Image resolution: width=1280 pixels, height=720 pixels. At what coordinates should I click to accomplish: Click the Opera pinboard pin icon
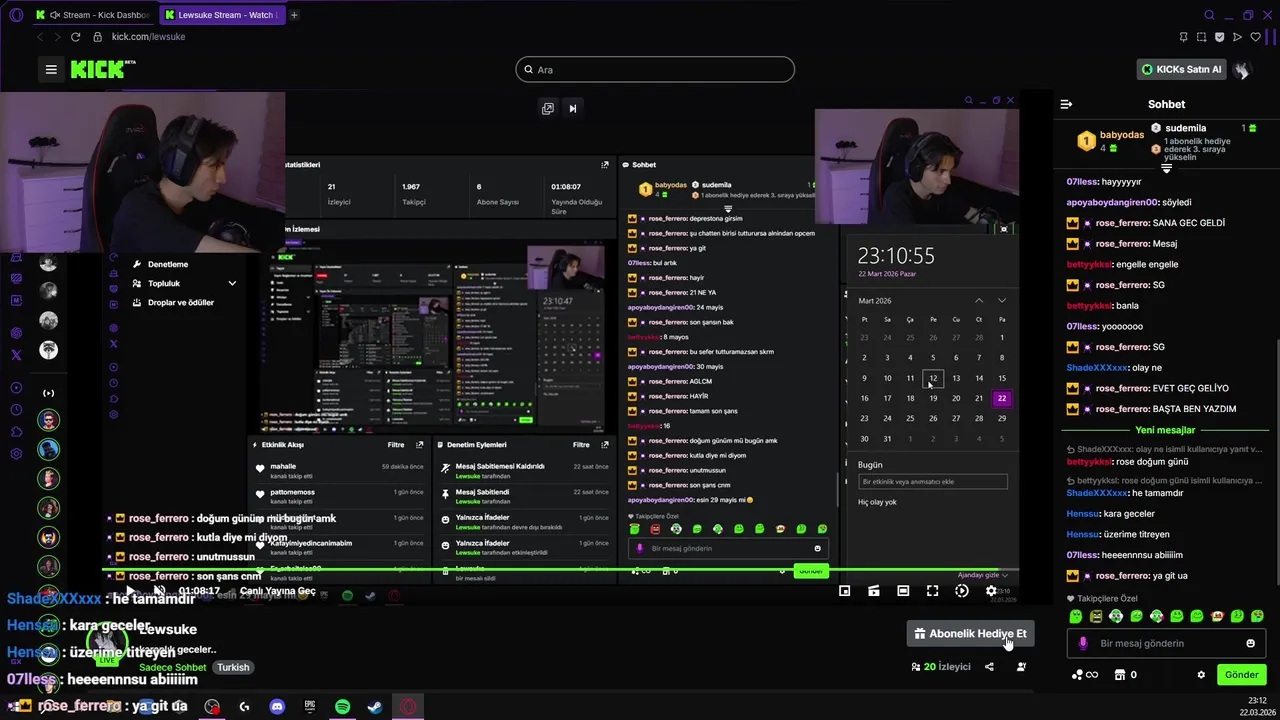1183,37
